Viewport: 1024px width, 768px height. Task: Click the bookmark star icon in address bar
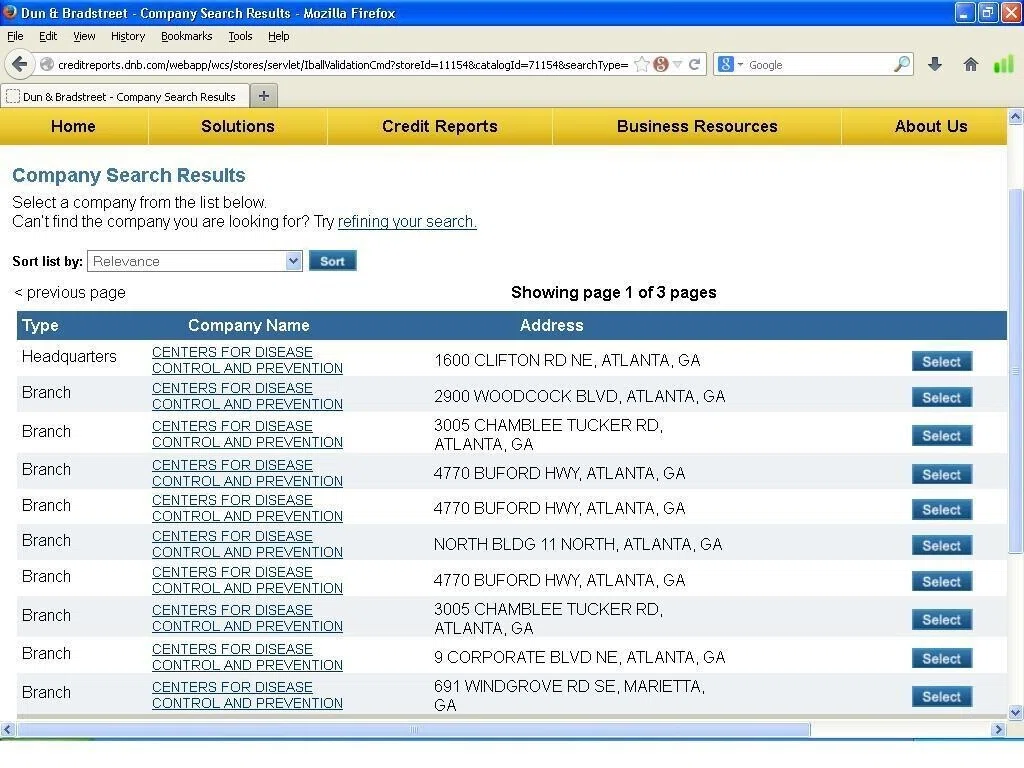(x=642, y=64)
